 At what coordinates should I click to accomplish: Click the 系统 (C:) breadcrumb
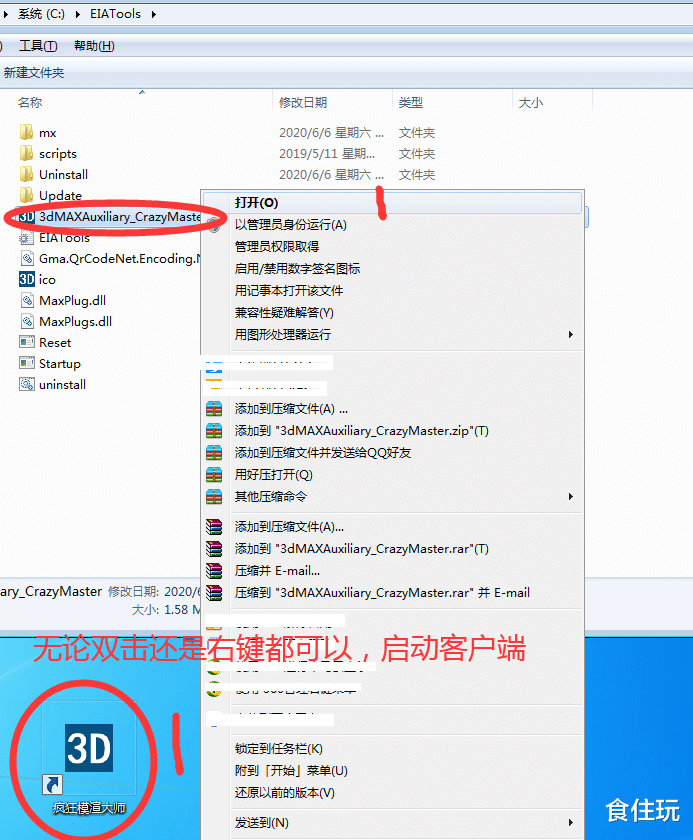point(41,14)
